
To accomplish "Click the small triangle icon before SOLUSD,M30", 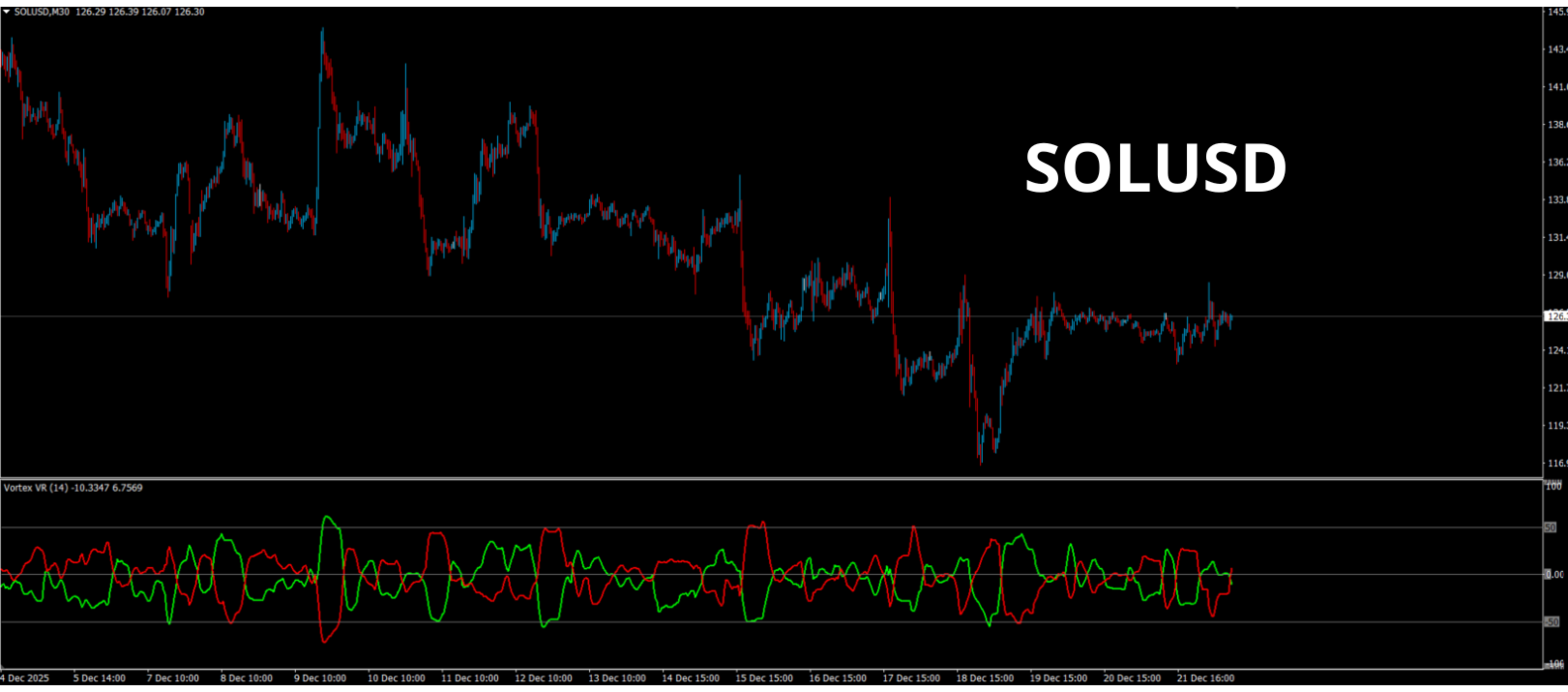I will pos(7,12).
